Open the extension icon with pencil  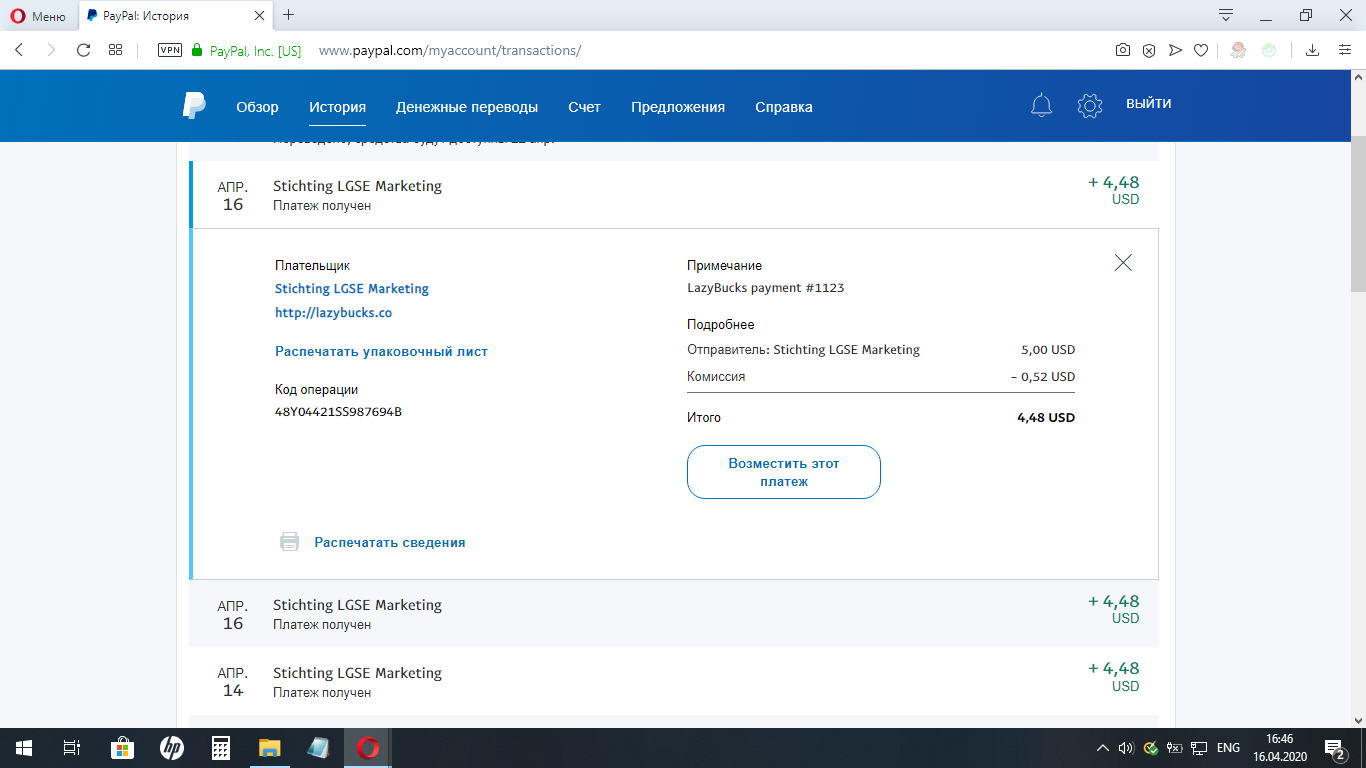[1238, 50]
